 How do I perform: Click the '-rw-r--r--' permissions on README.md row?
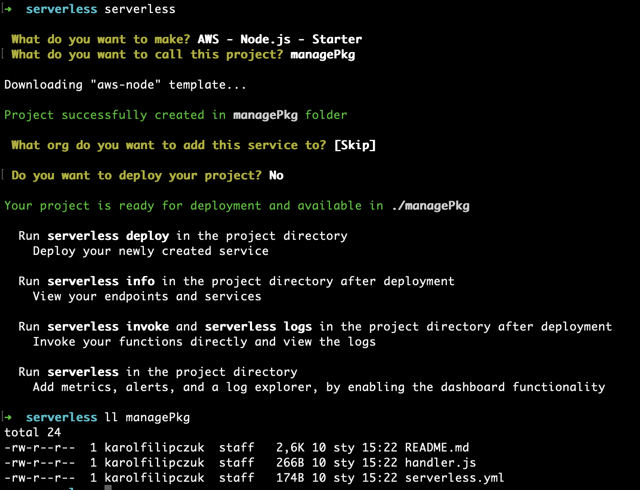pos(40,447)
